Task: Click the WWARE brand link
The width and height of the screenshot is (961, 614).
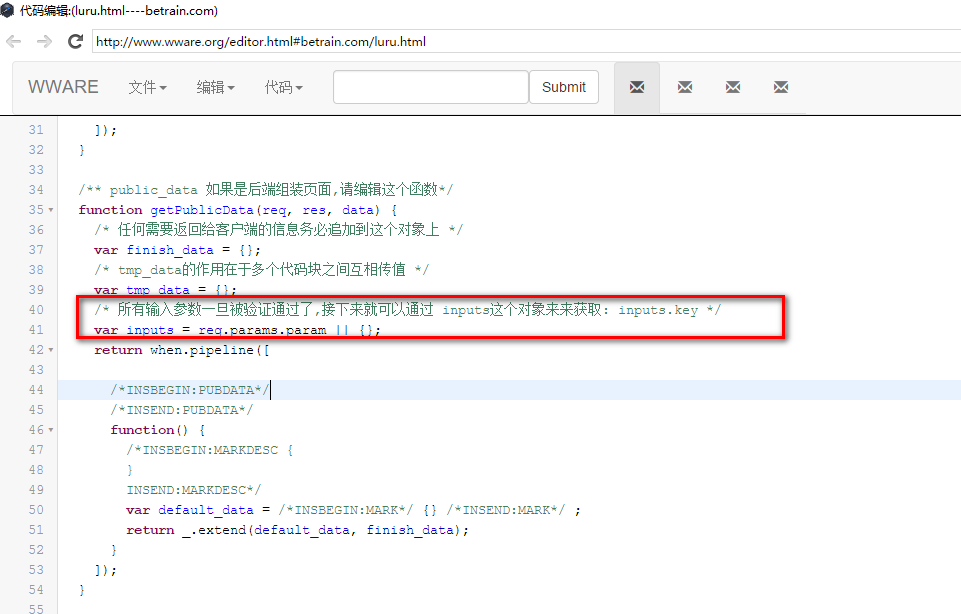Action: point(63,87)
